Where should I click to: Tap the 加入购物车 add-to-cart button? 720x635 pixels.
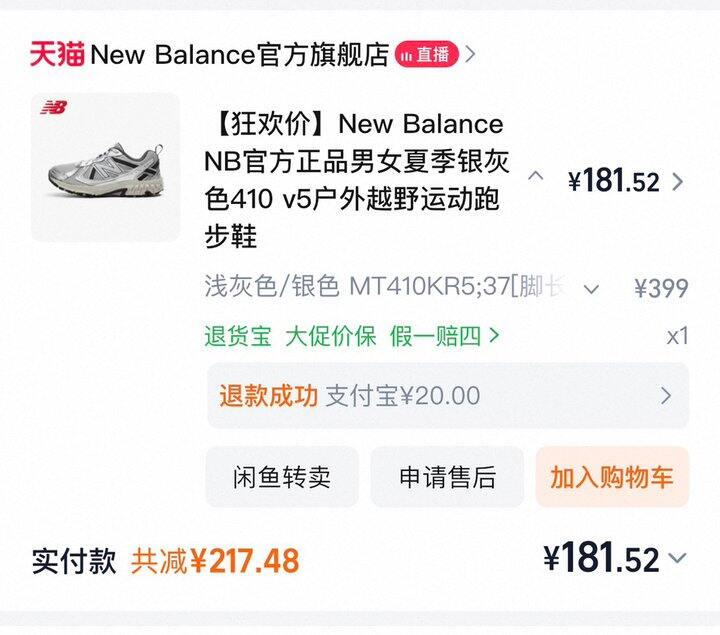point(612,477)
